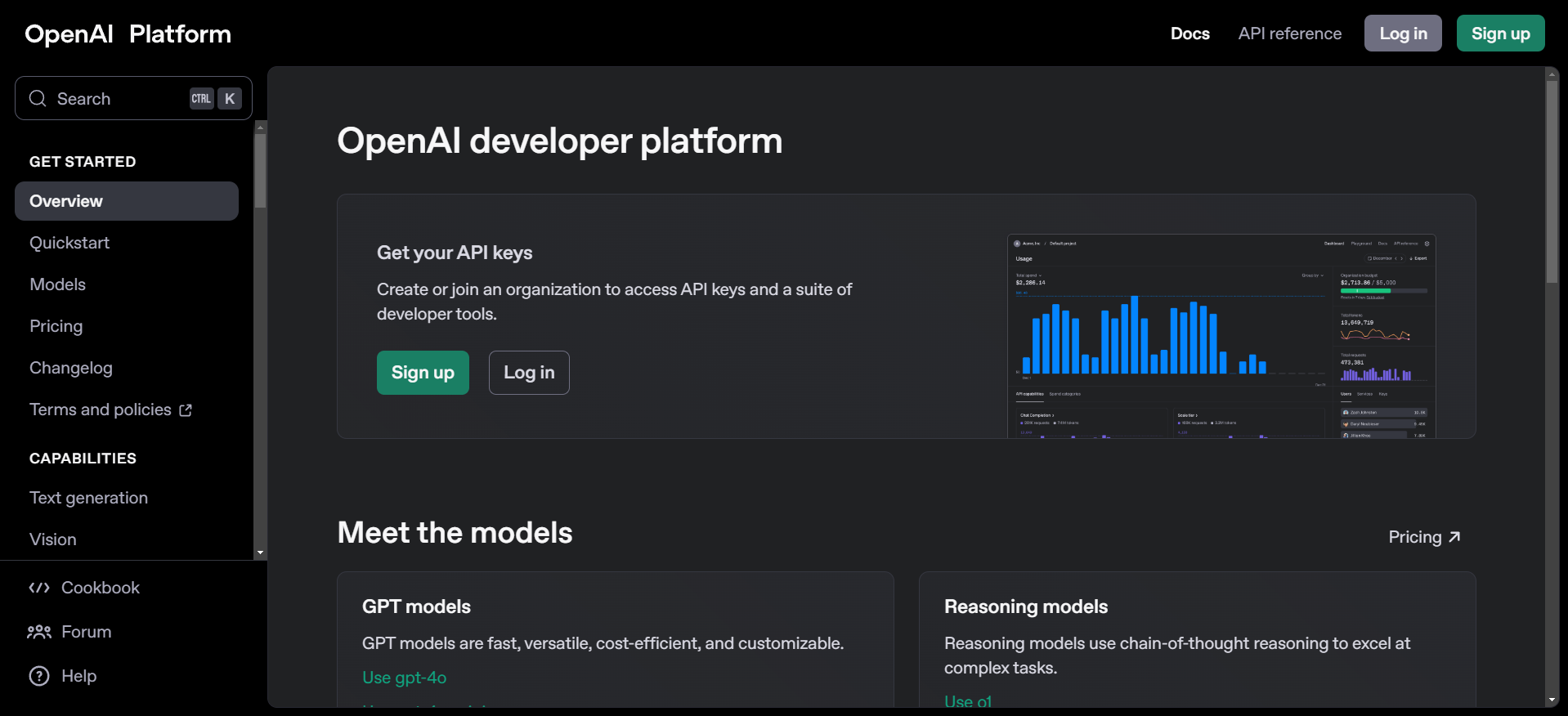Click the header Sign up button
1568x716 pixels.
(x=1500, y=34)
